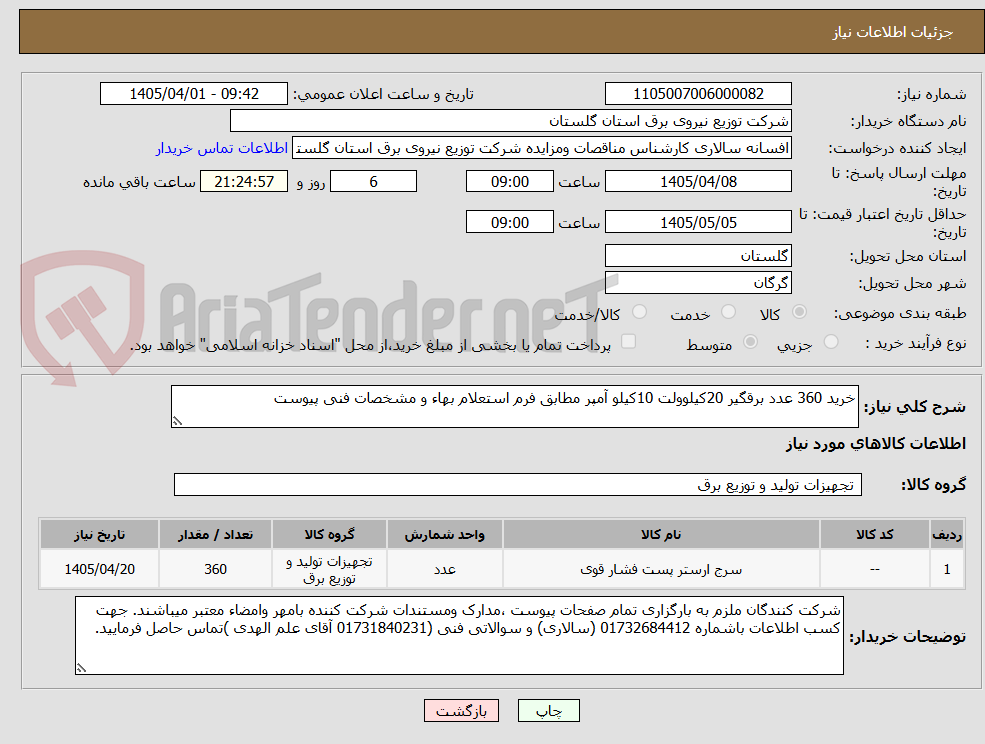The height and width of the screenshot is (744, 985).
Task: Click the need number field 1105007006000082
Action: click(x=698, y=94)
